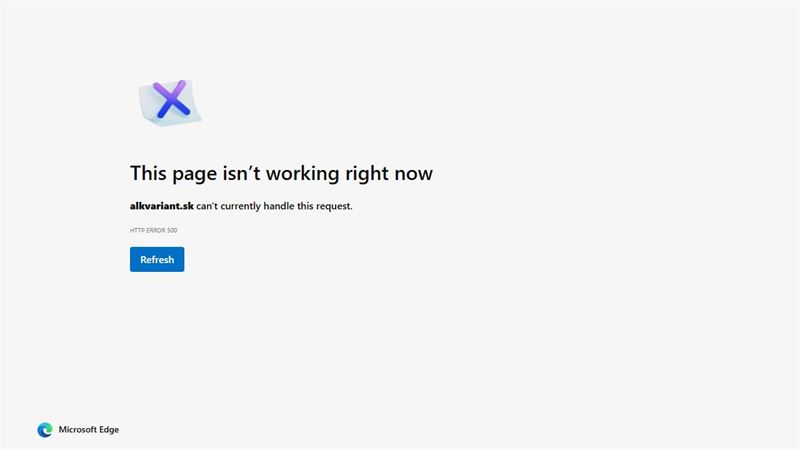
Task: Click the number 500 in the error code
Action: [x=172, y=230]
